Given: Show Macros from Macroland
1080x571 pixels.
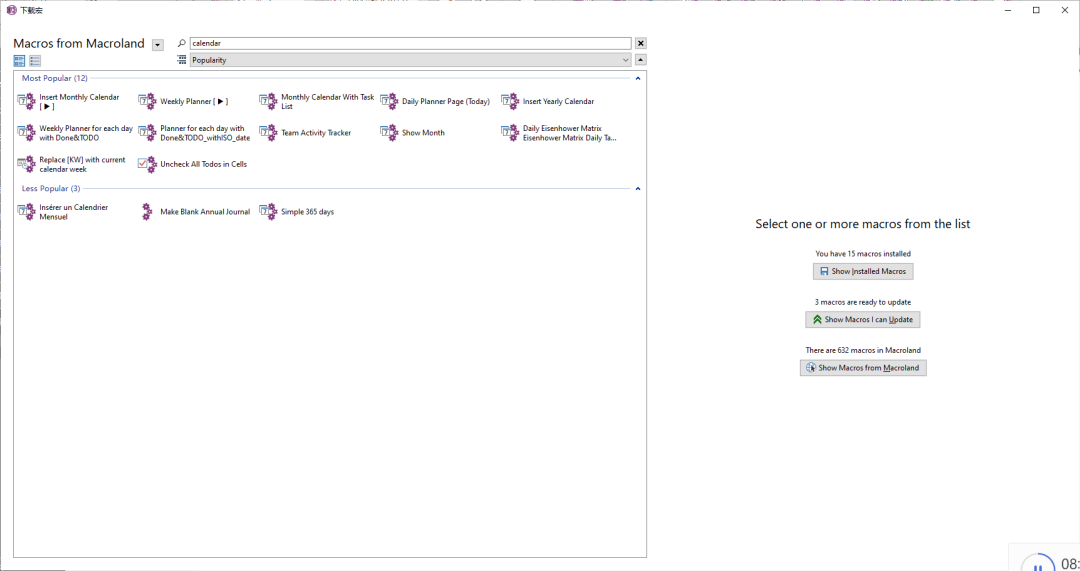Looking at the screenshot, I should (x=863, y=368).
